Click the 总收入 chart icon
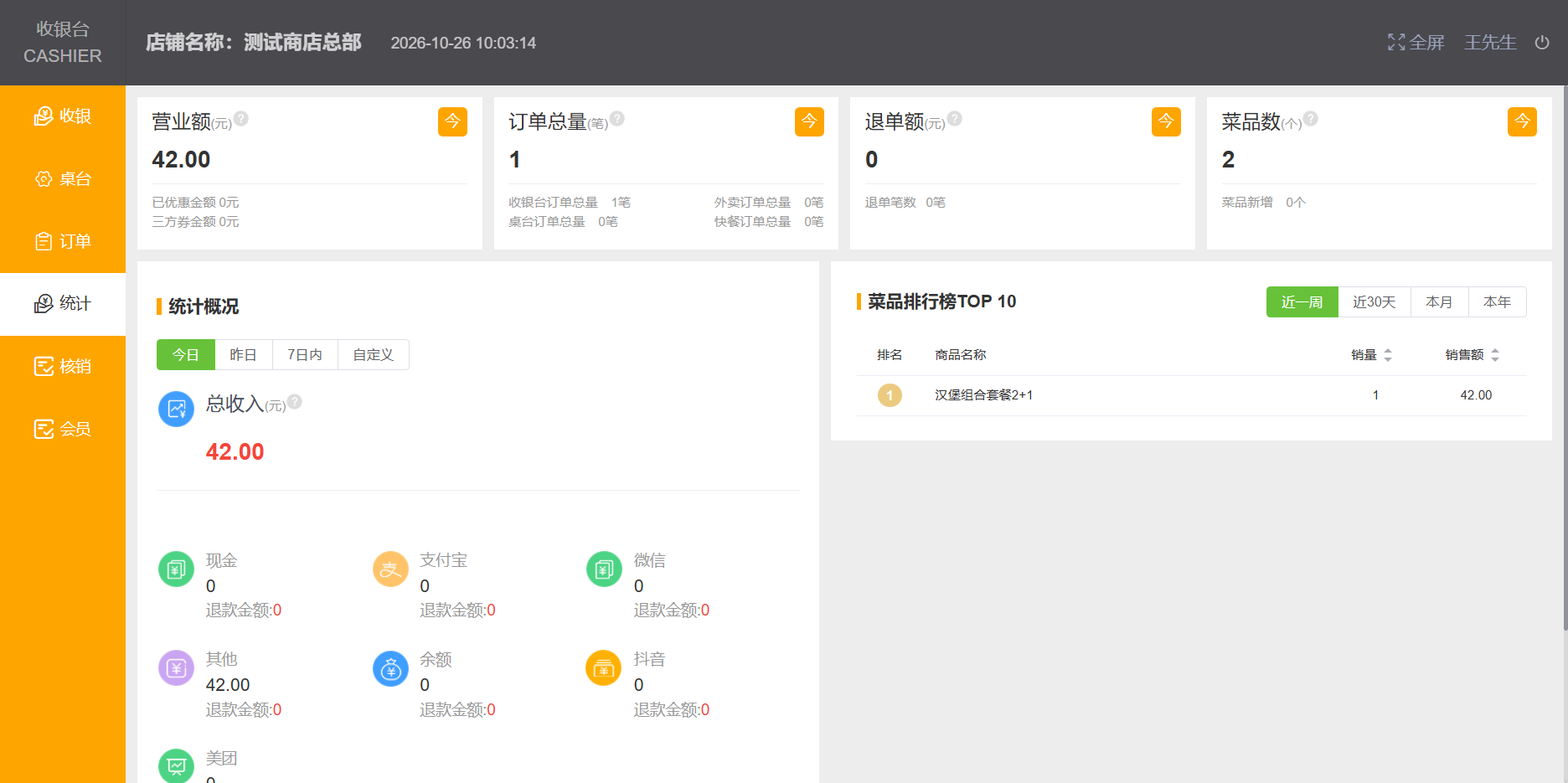This screenshot has height=783, width=1568. [x=176, y=410]
